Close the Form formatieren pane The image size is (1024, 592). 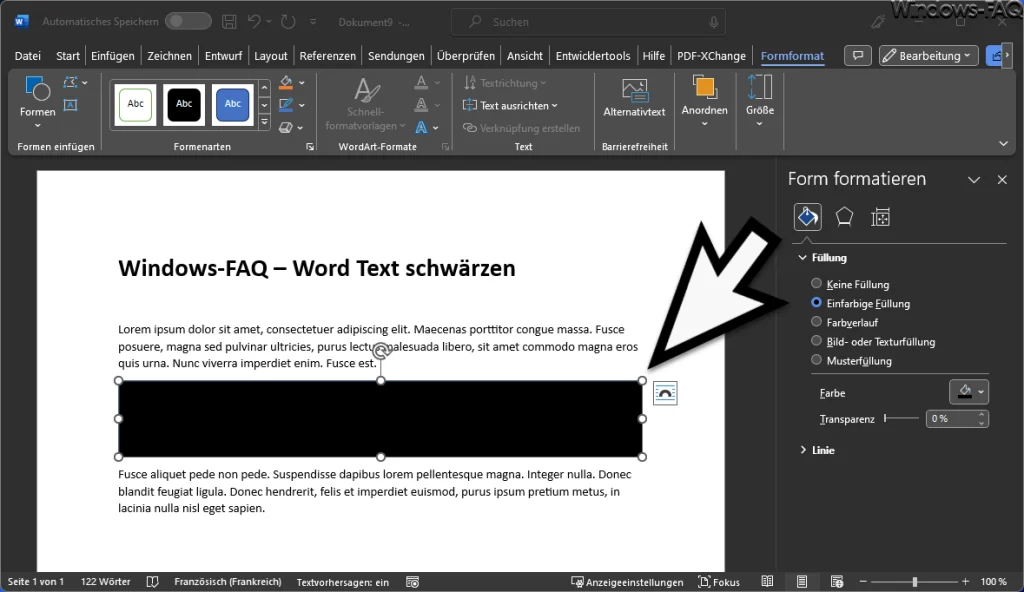(x=1002, y=180)
